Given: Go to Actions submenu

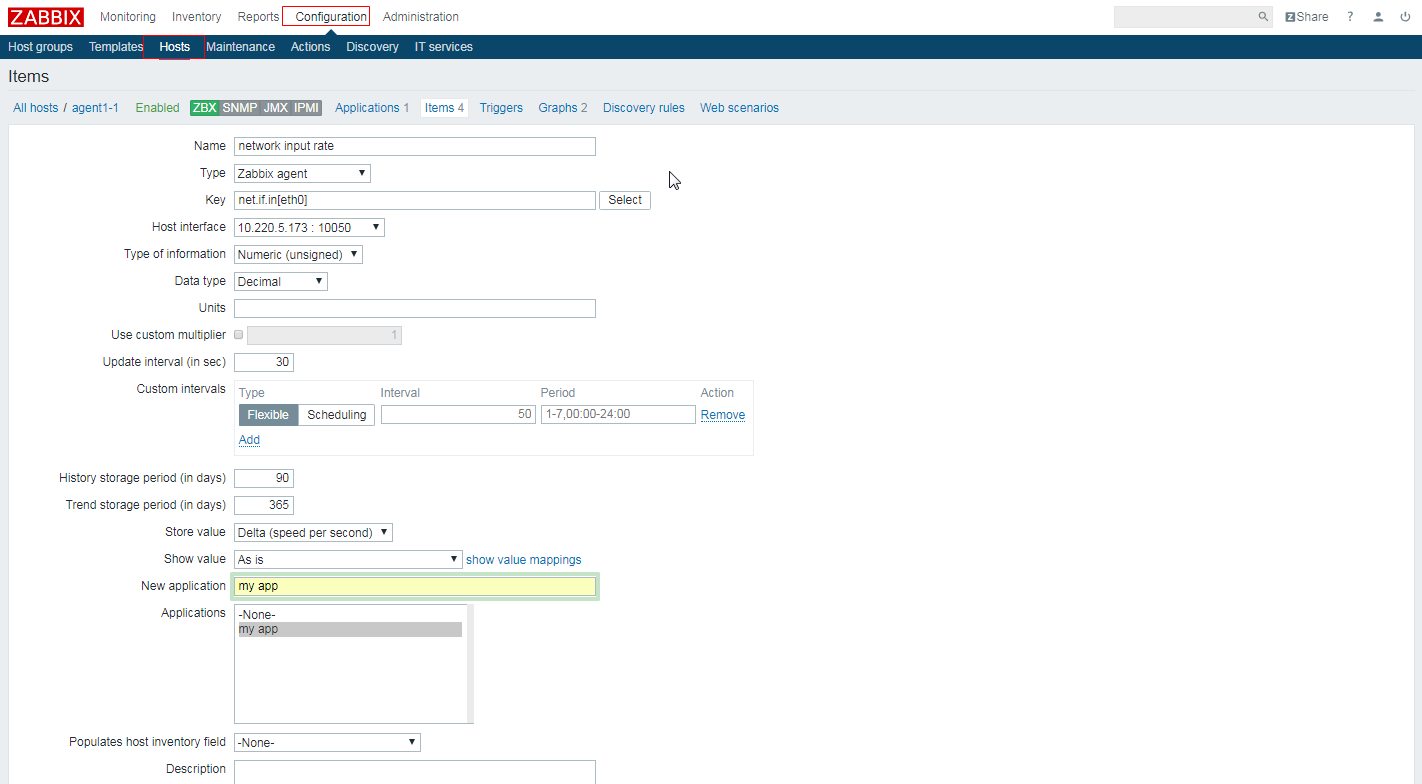Looking at the screenshot, I should pyautogui.click(x=310, y=47).
